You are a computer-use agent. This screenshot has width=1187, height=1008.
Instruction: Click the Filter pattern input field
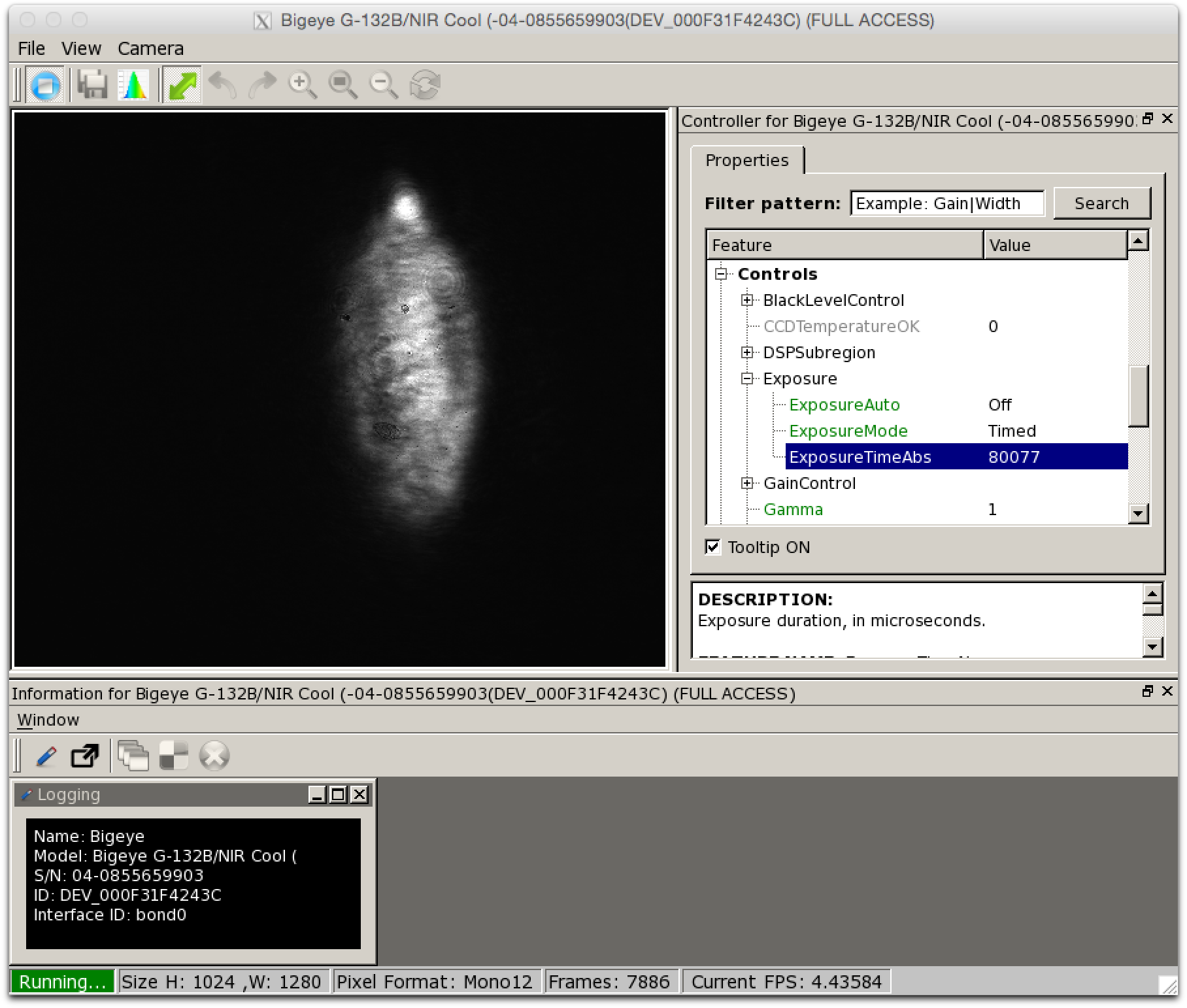tap(946, 203)
